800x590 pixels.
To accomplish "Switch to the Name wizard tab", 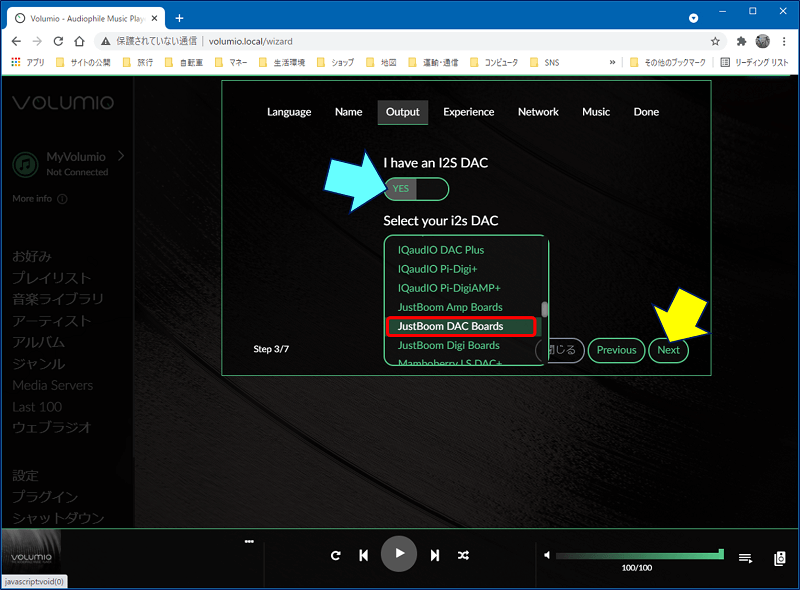I will click(348, 112).
